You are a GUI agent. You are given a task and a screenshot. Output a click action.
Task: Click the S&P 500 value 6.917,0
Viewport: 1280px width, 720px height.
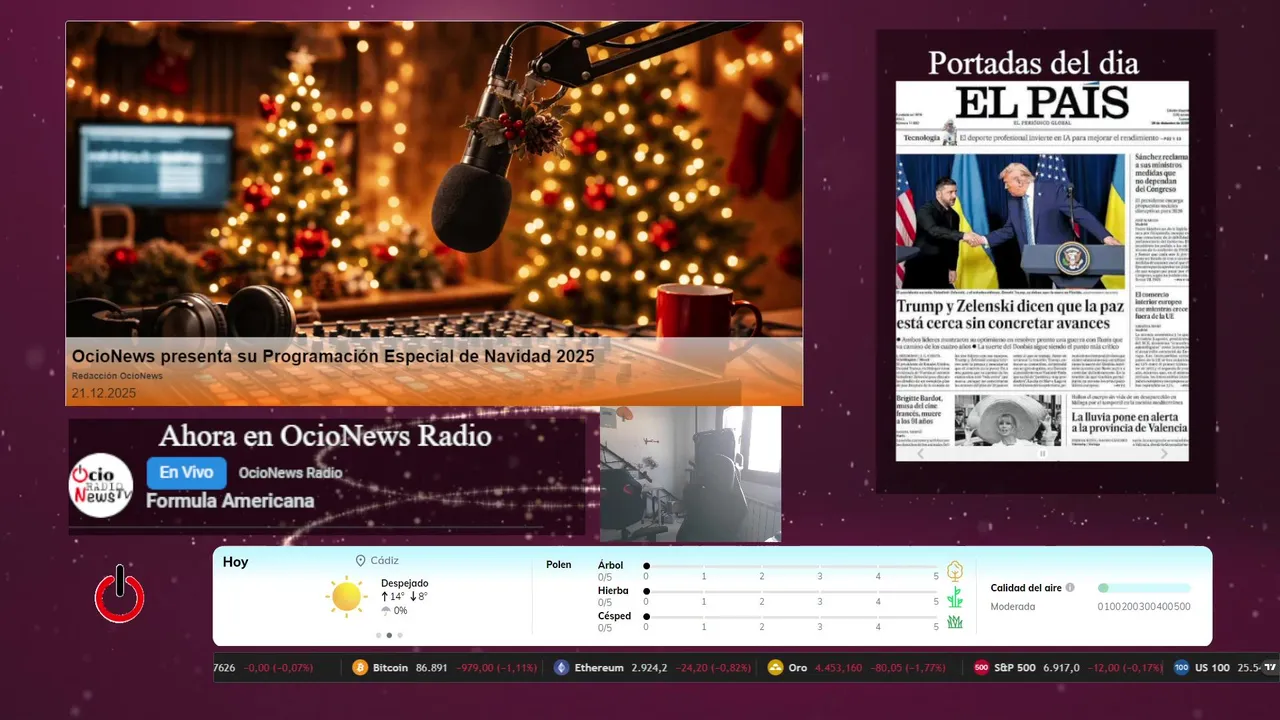[x=1061, y=668]
